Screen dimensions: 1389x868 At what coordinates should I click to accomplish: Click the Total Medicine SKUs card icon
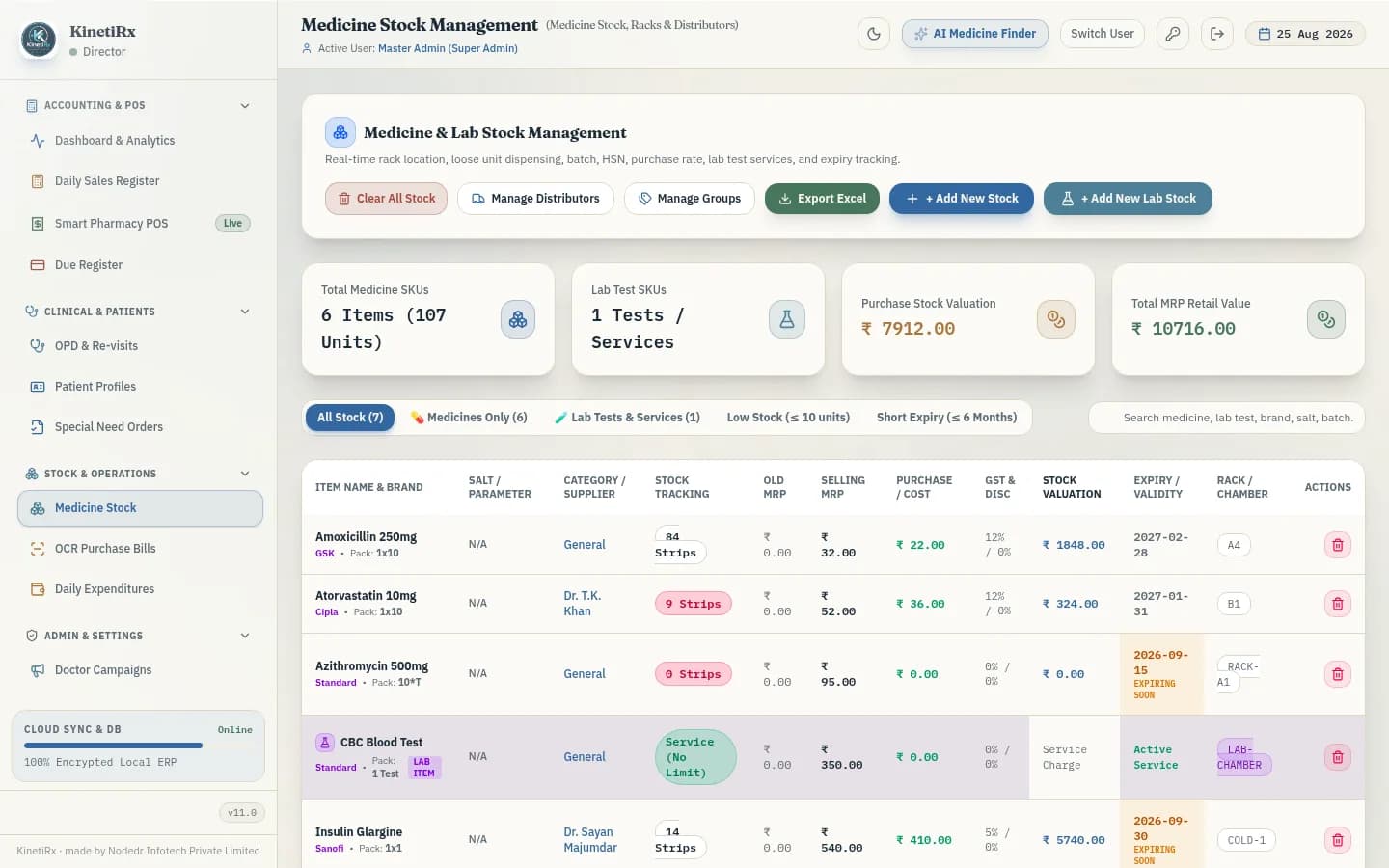click(x=518, y=319)
